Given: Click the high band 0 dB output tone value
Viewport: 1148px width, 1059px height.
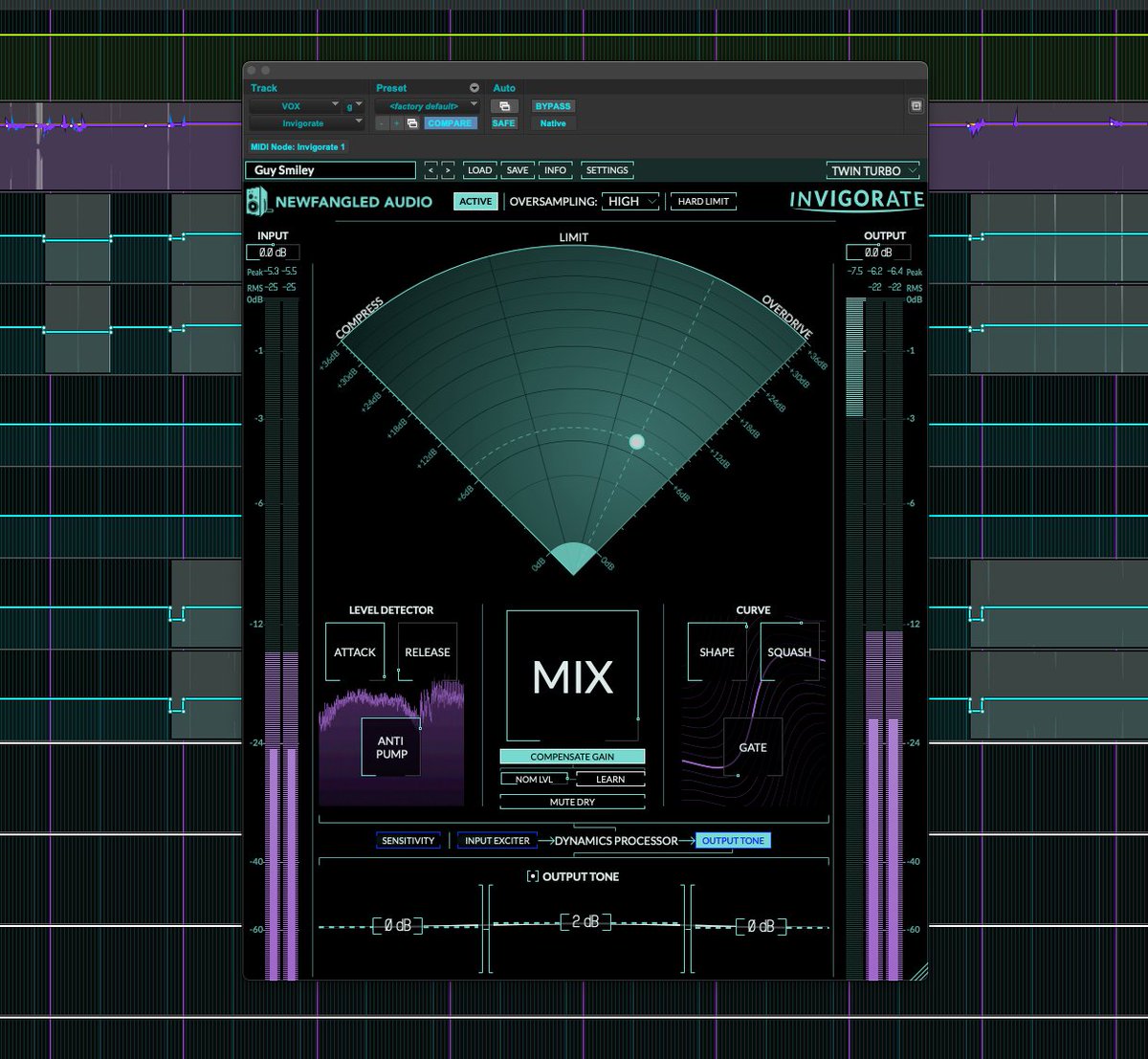Looking at the screenshot, I should 761,925.
